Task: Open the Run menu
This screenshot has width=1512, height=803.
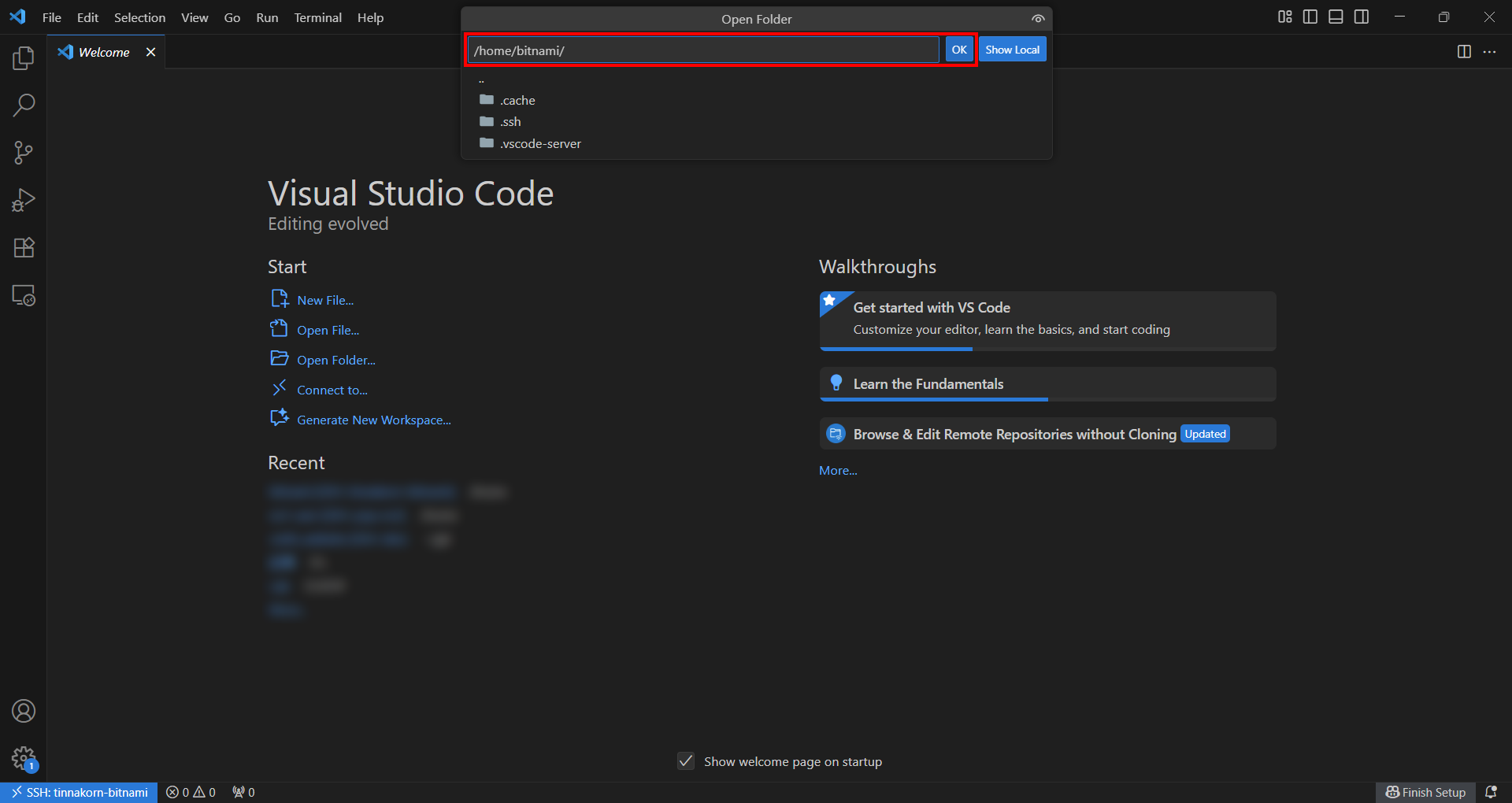Action: click(267, 17)
